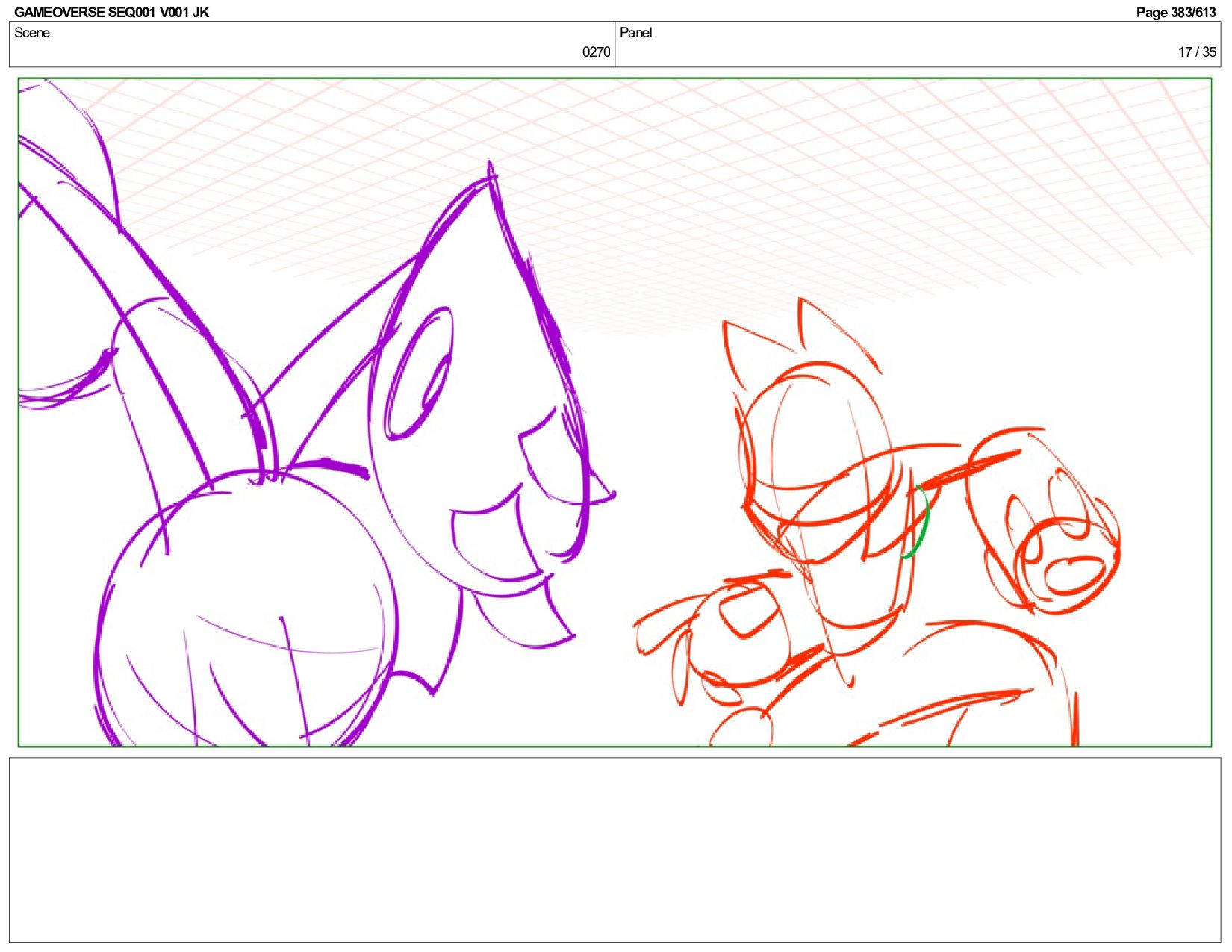Click the Scene label
1232x952 pixels.
coord(32,33)
